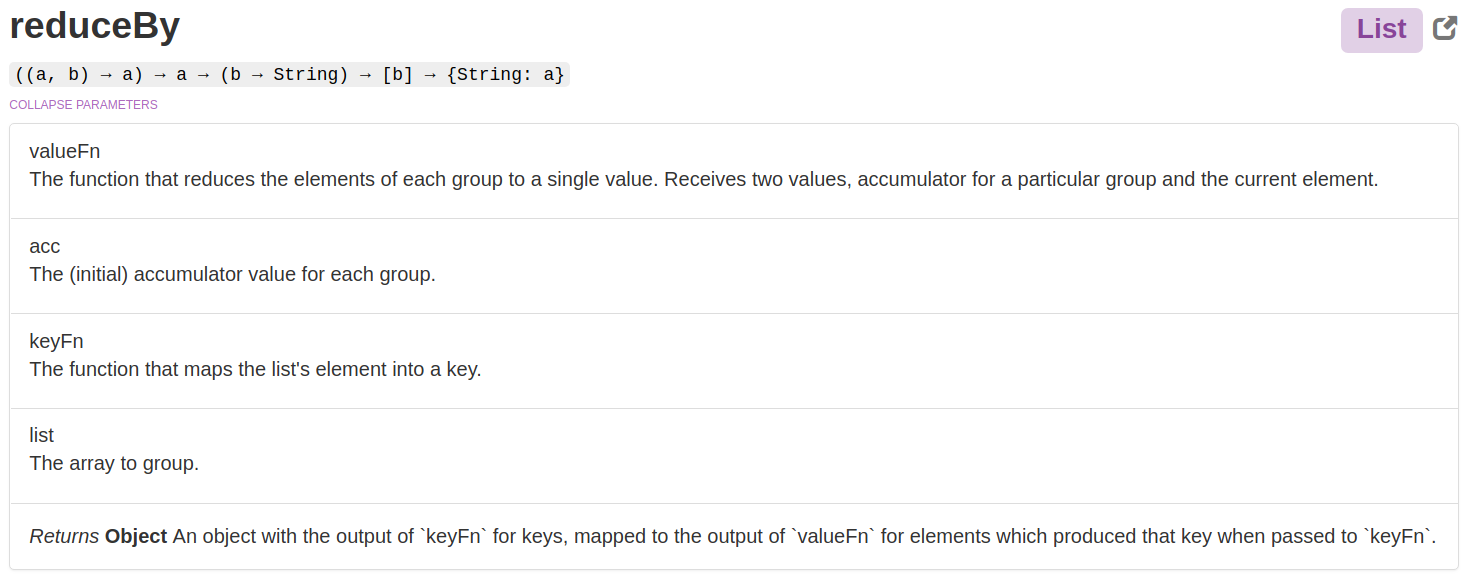Select the list parameter name
Viewport: 1467px width, 577px height.
(41, 435)
